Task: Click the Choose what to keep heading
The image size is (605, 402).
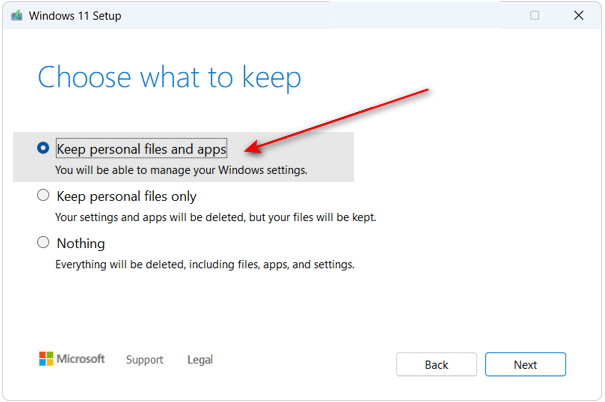Action: pyautogui.click(x=169, y=78)
